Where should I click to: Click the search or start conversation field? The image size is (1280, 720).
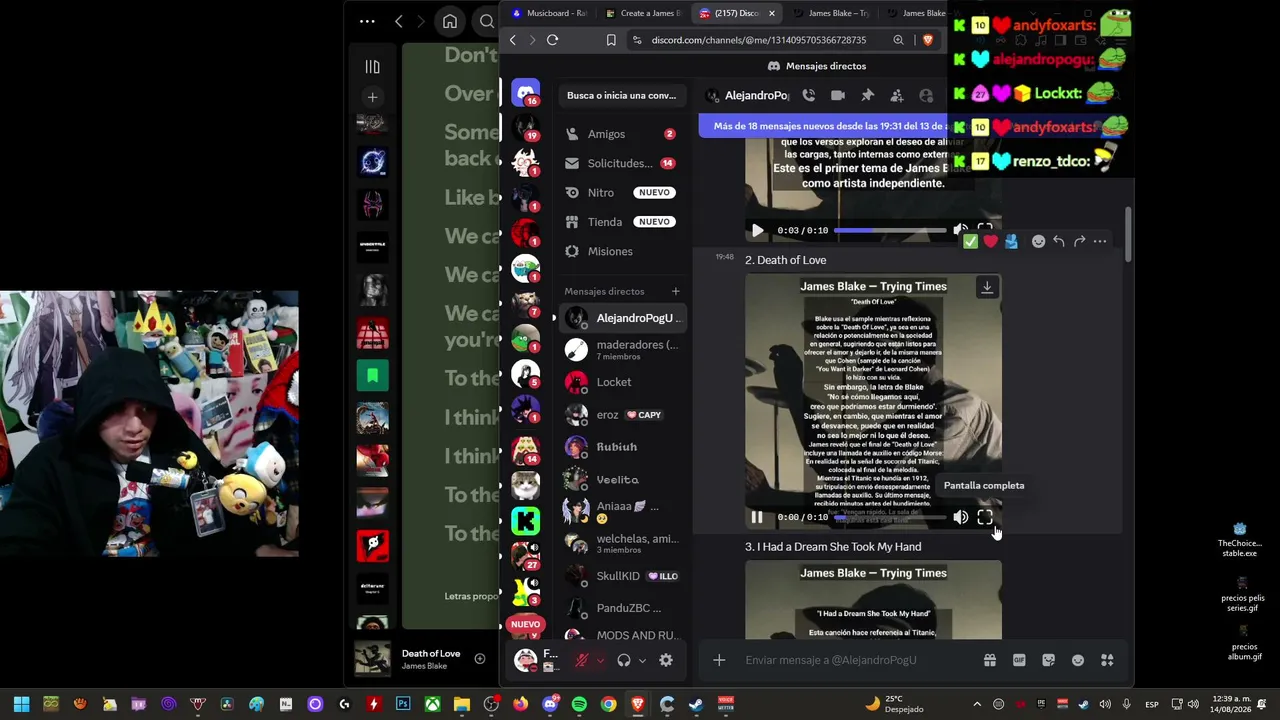point(621,95)
